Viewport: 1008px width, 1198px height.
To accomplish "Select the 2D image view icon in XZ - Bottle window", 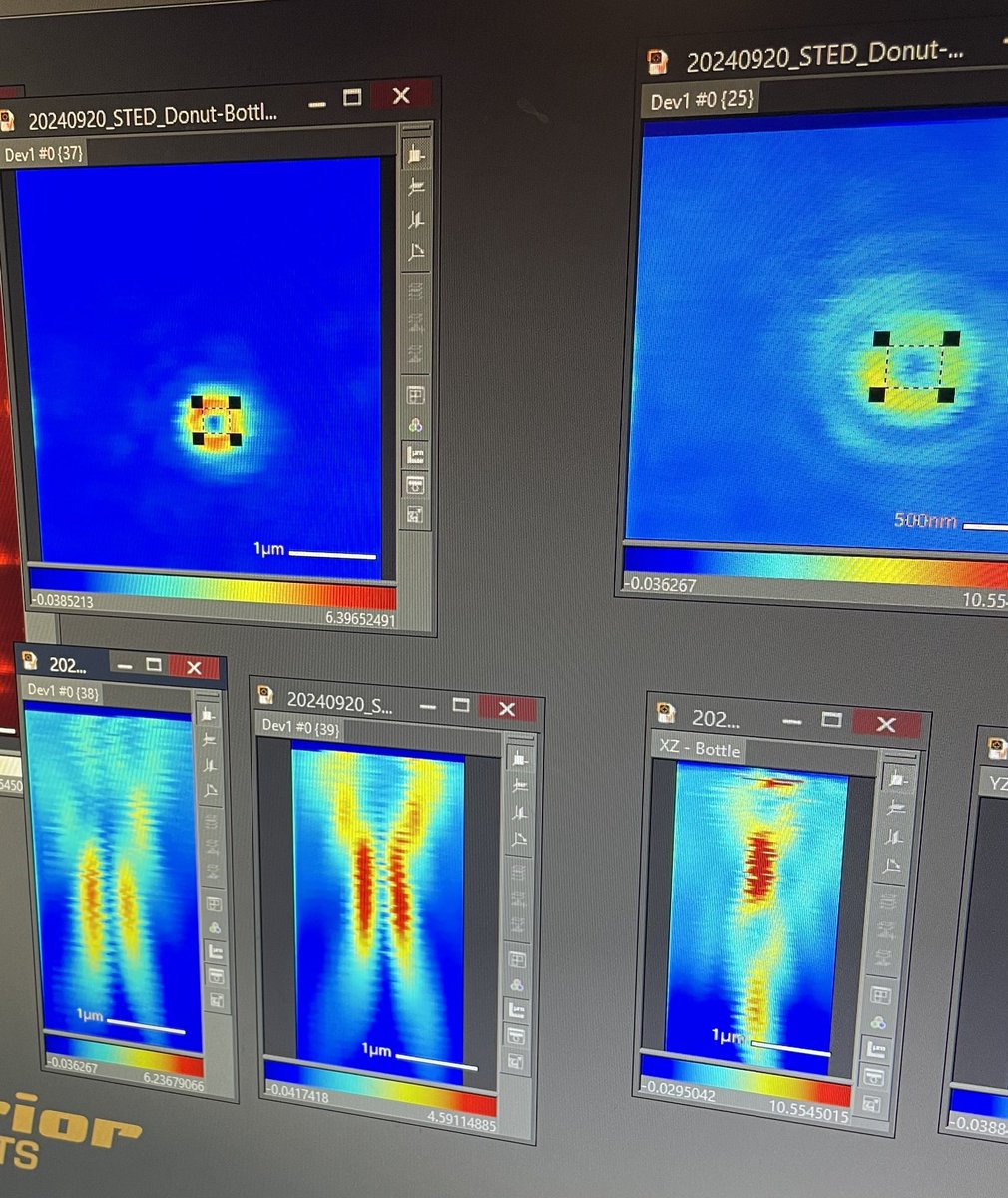I will pos(896,778).
